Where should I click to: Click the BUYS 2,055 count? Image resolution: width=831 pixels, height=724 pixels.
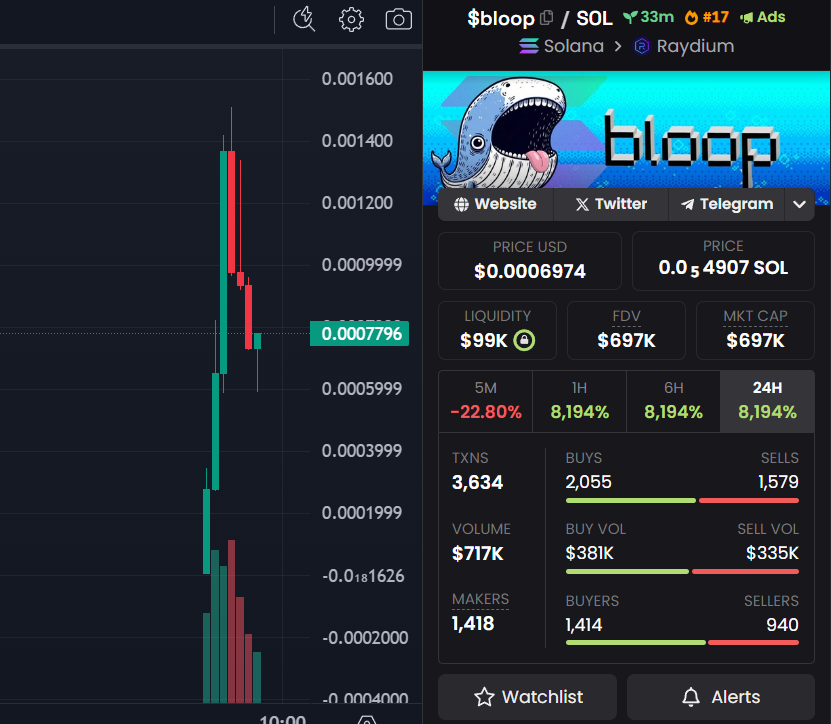588,482
